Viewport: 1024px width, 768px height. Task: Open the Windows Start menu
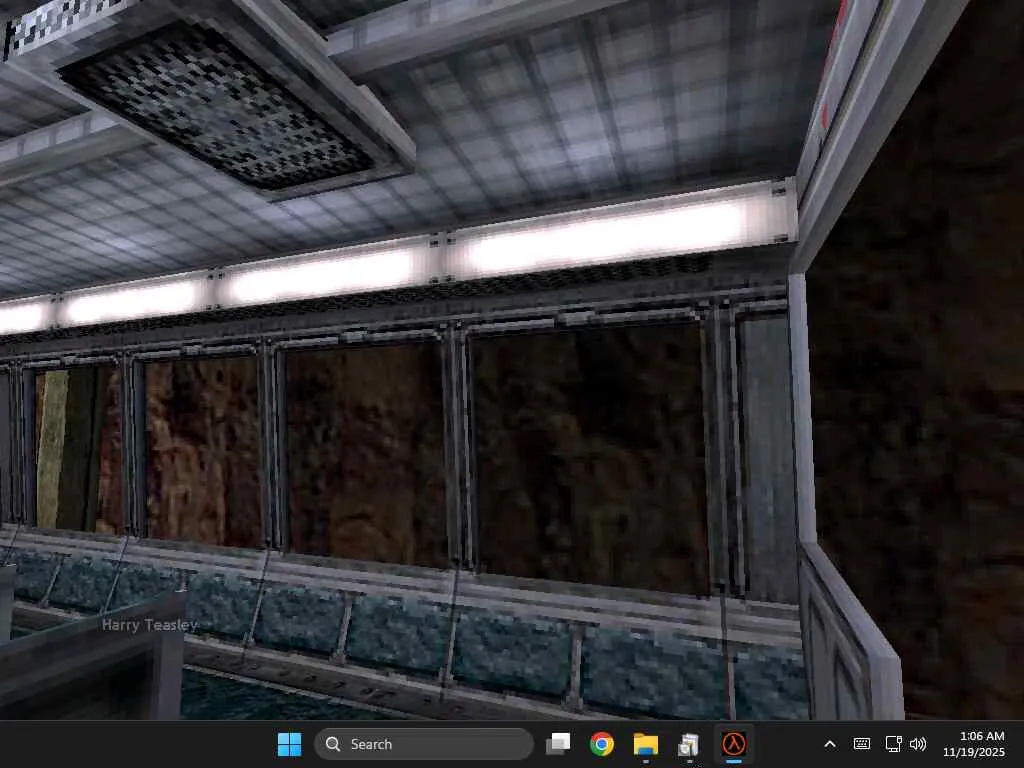[289, 744]
